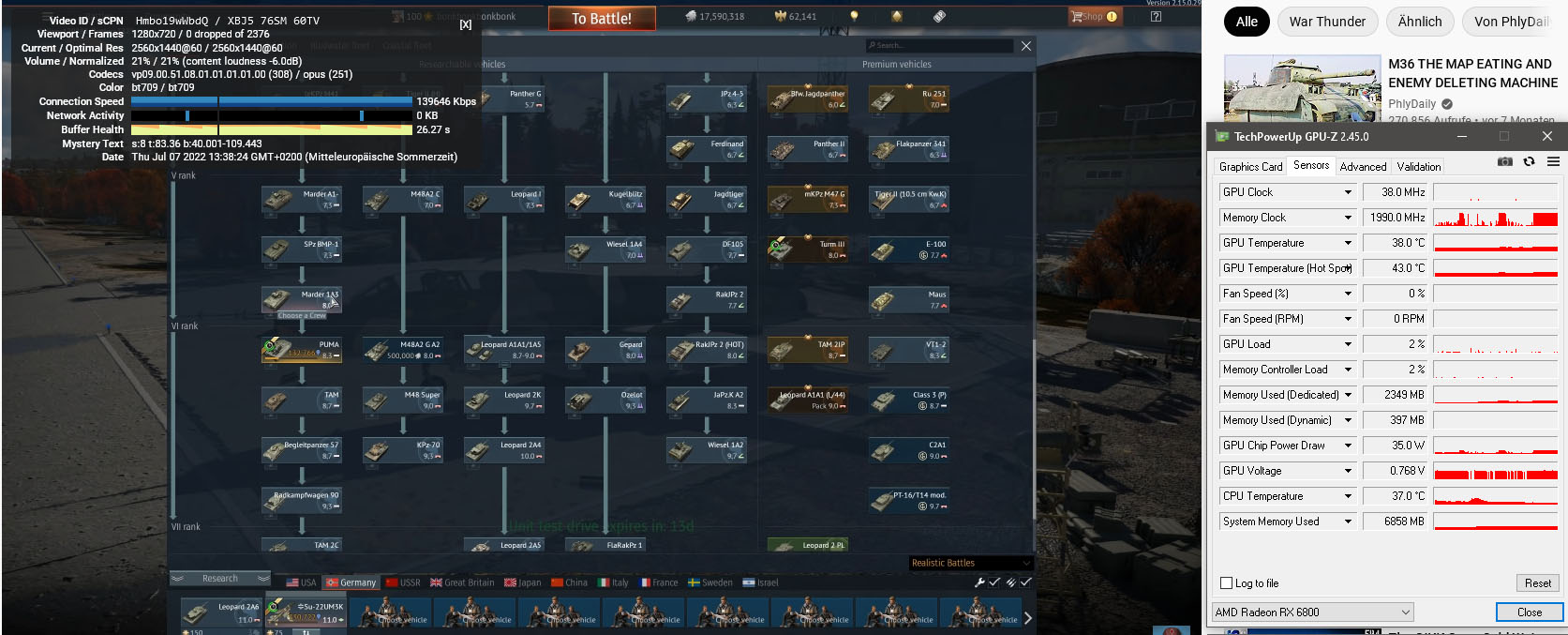Screen dimensions: 1568x635
Task: Switch to the Great Britain nation tab
Action: 462,582
